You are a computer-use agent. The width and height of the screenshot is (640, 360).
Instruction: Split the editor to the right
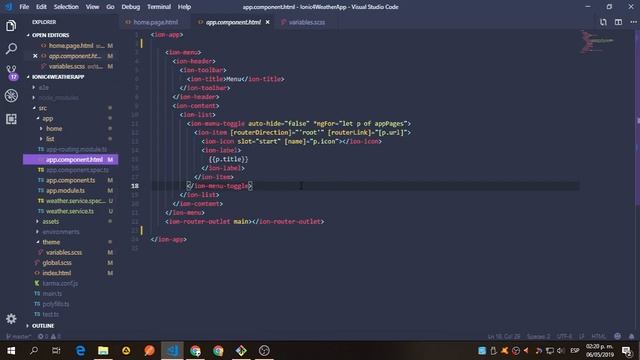(x=618, y=22)
